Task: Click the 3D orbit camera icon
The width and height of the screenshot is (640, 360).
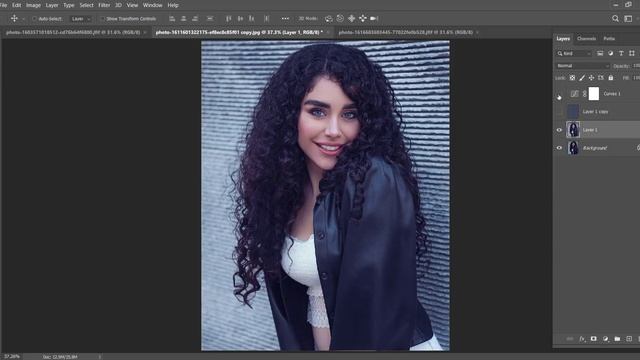Action: (x=329, y=18)
